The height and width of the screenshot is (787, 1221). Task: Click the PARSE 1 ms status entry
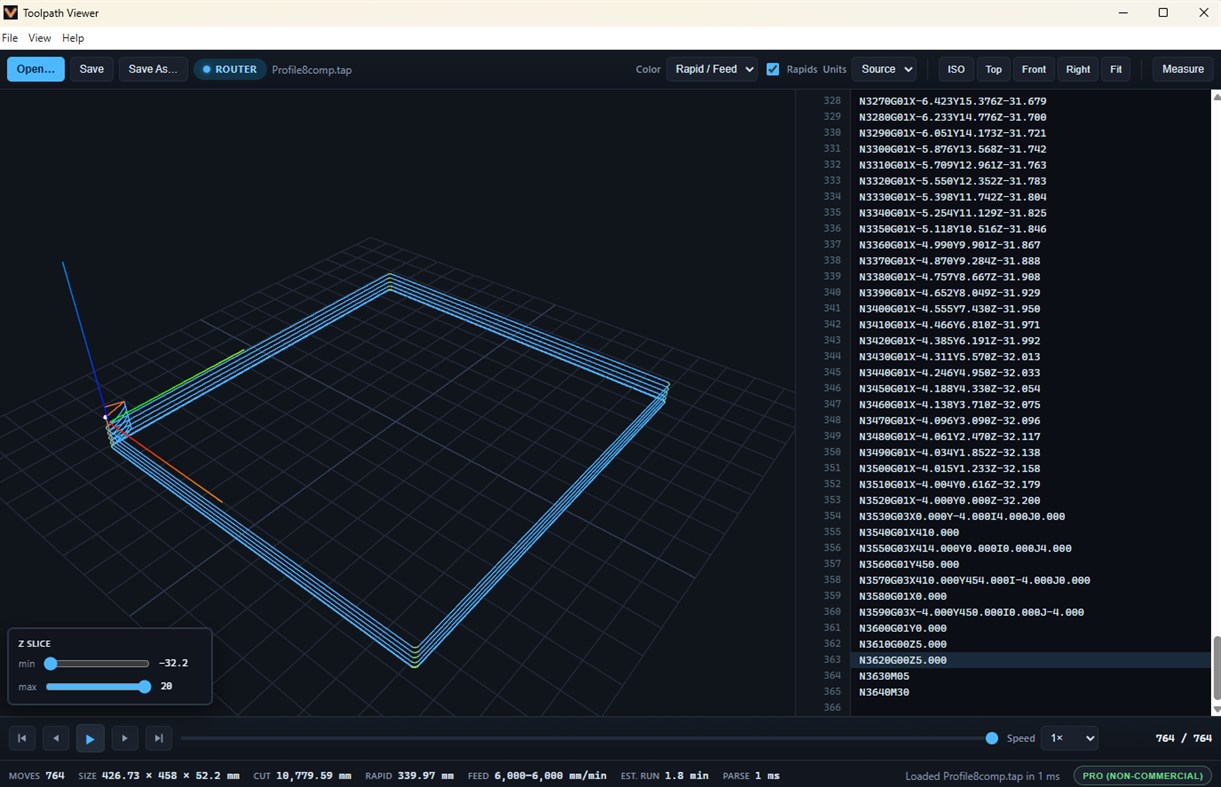coord(752,775)
